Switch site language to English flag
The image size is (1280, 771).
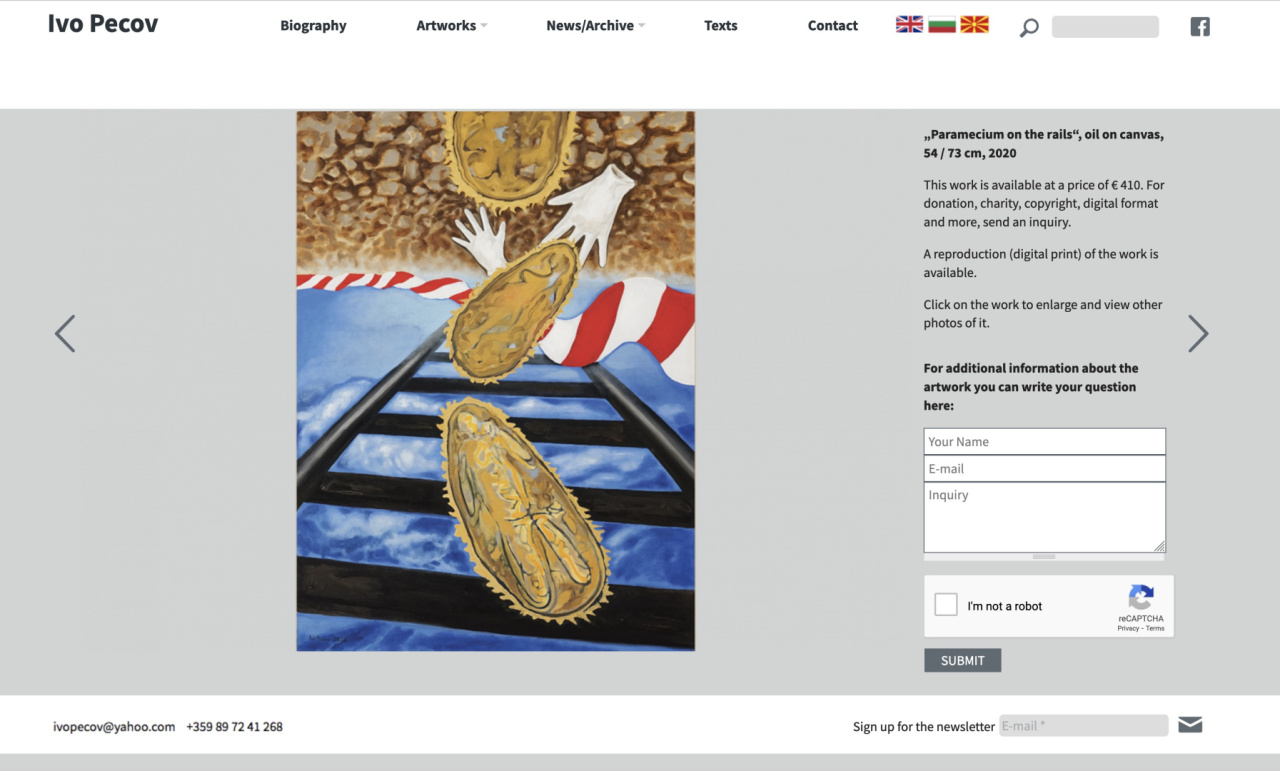909,25
